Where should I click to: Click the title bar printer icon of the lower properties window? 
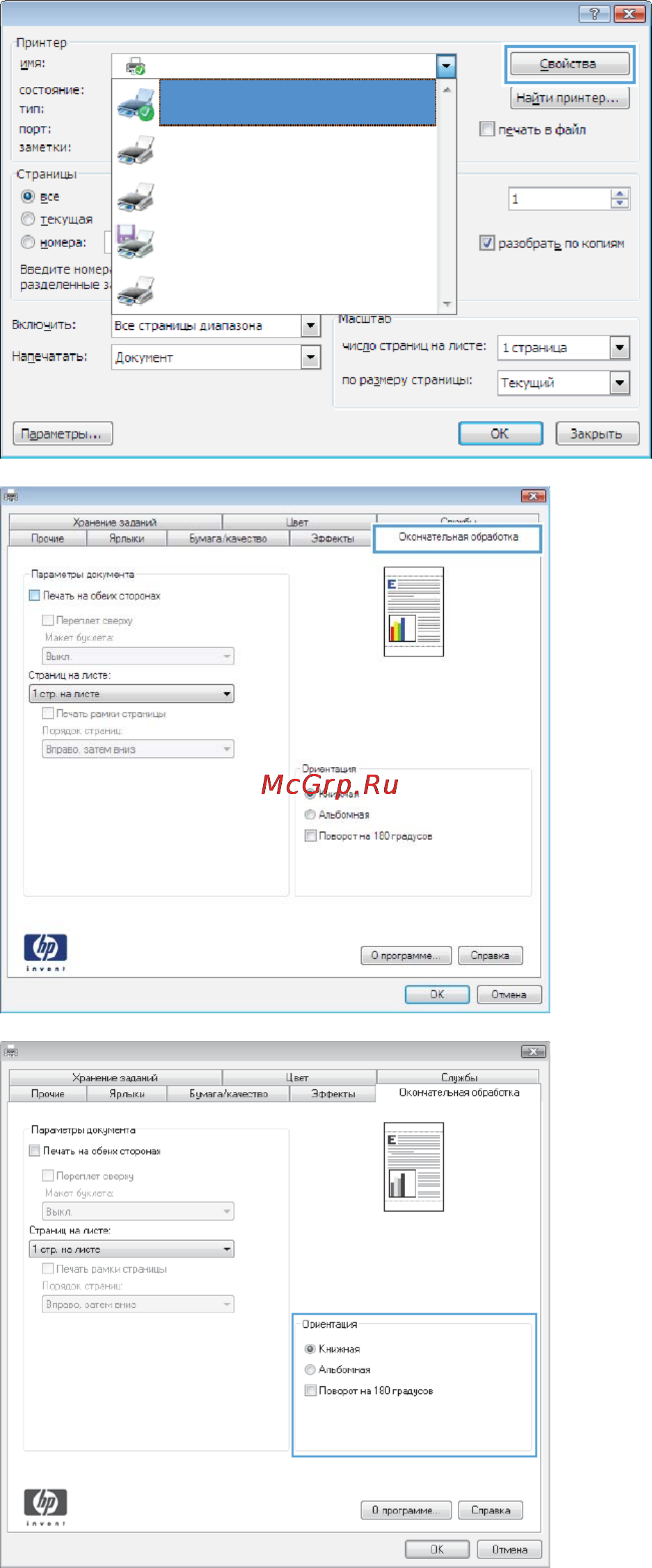click(x=10, y=1052)
